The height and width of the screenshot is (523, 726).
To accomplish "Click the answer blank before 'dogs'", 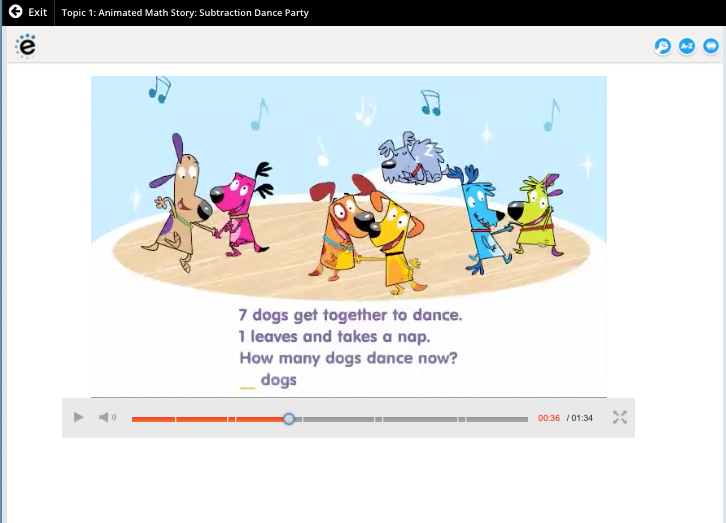I will point(247,387).
